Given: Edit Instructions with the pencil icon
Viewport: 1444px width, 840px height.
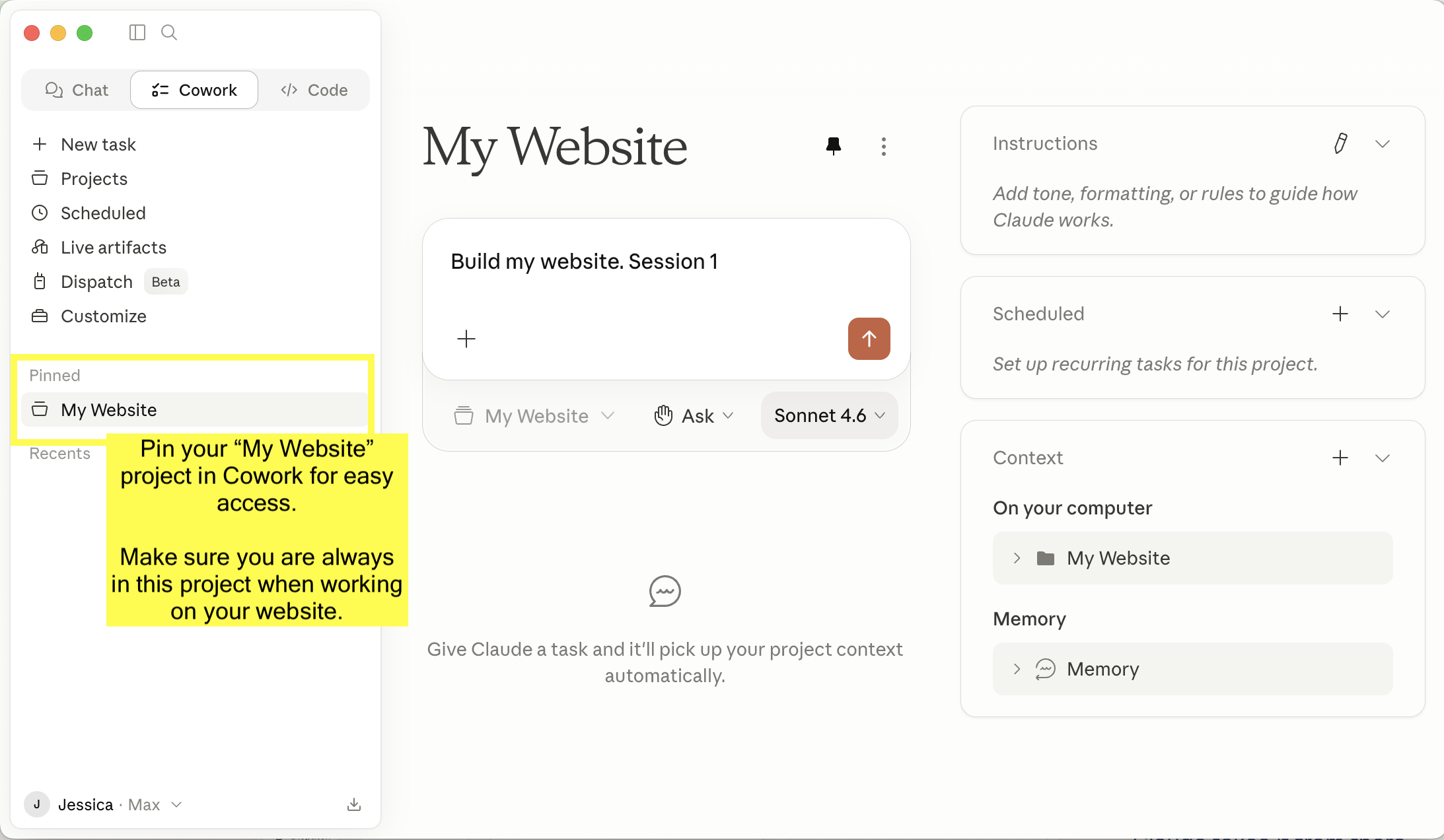Looking at the screenshot, I should [1340, 143].
